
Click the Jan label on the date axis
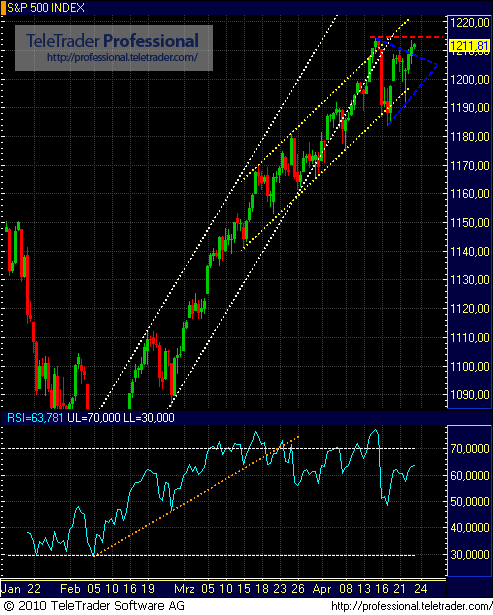(x=11, y=589)
